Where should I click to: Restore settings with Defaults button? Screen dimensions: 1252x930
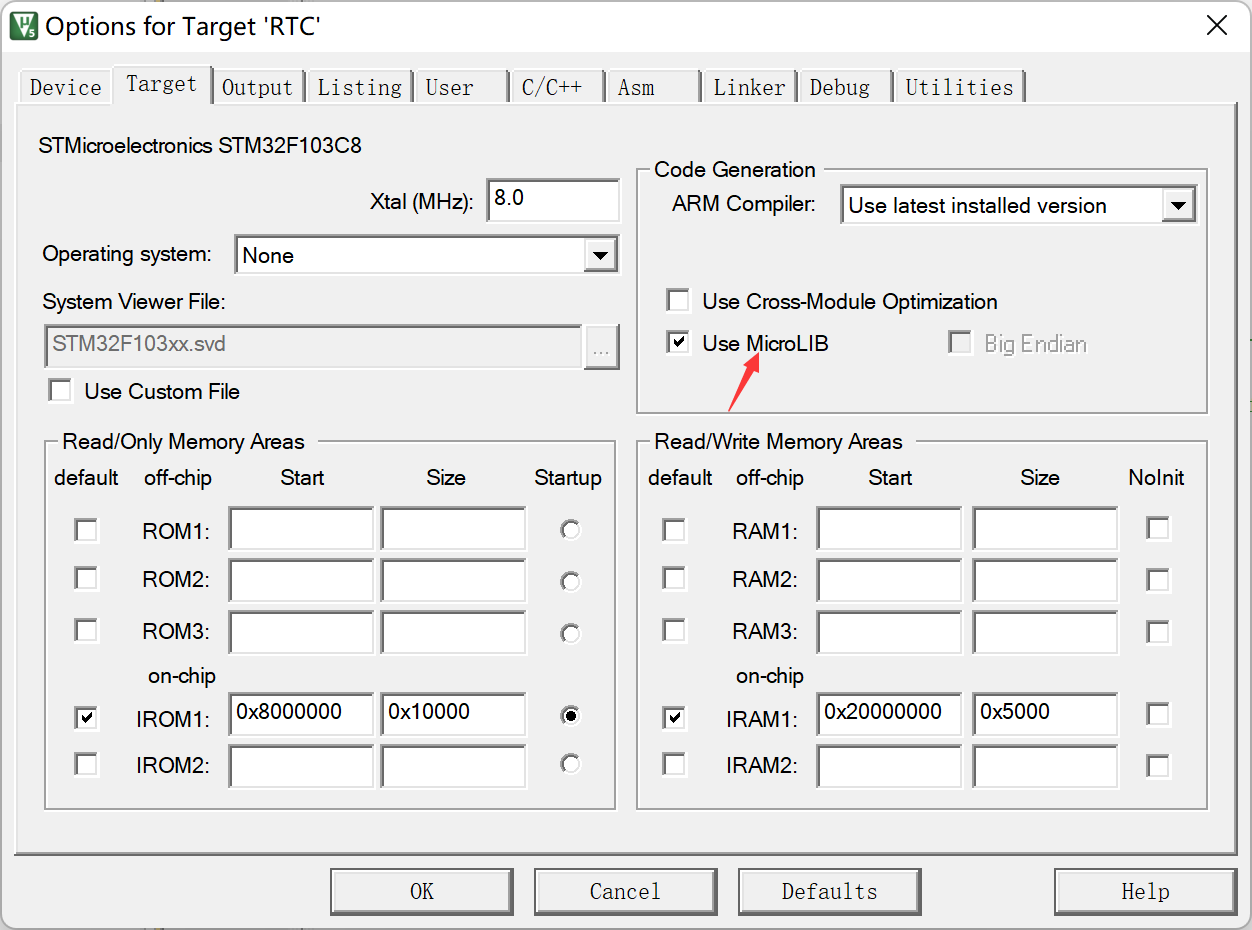click(x=829, y=891)
